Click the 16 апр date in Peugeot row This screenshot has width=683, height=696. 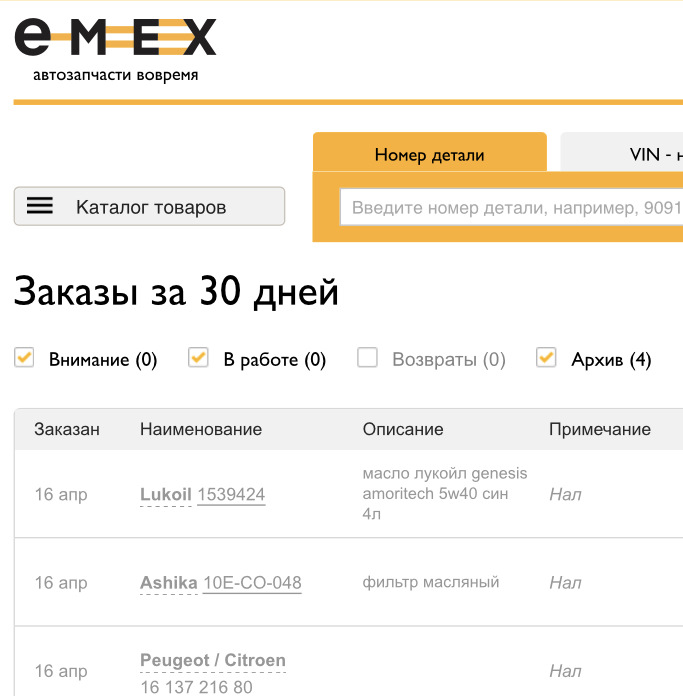pos(61,672)
